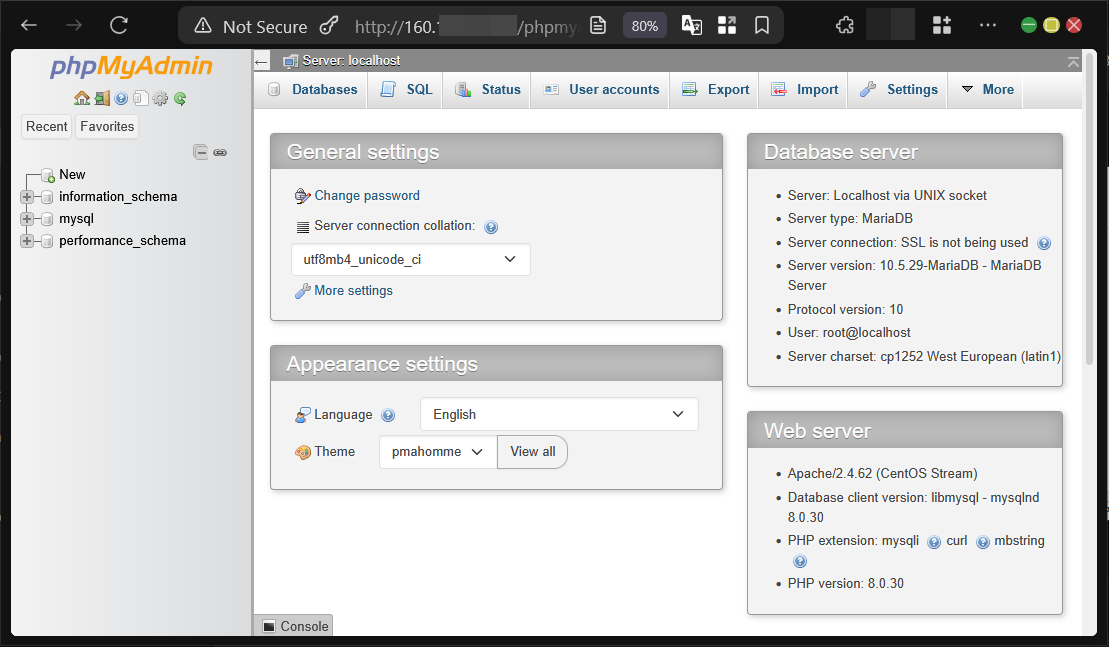Open the Language dropdown

coord(559,414)
